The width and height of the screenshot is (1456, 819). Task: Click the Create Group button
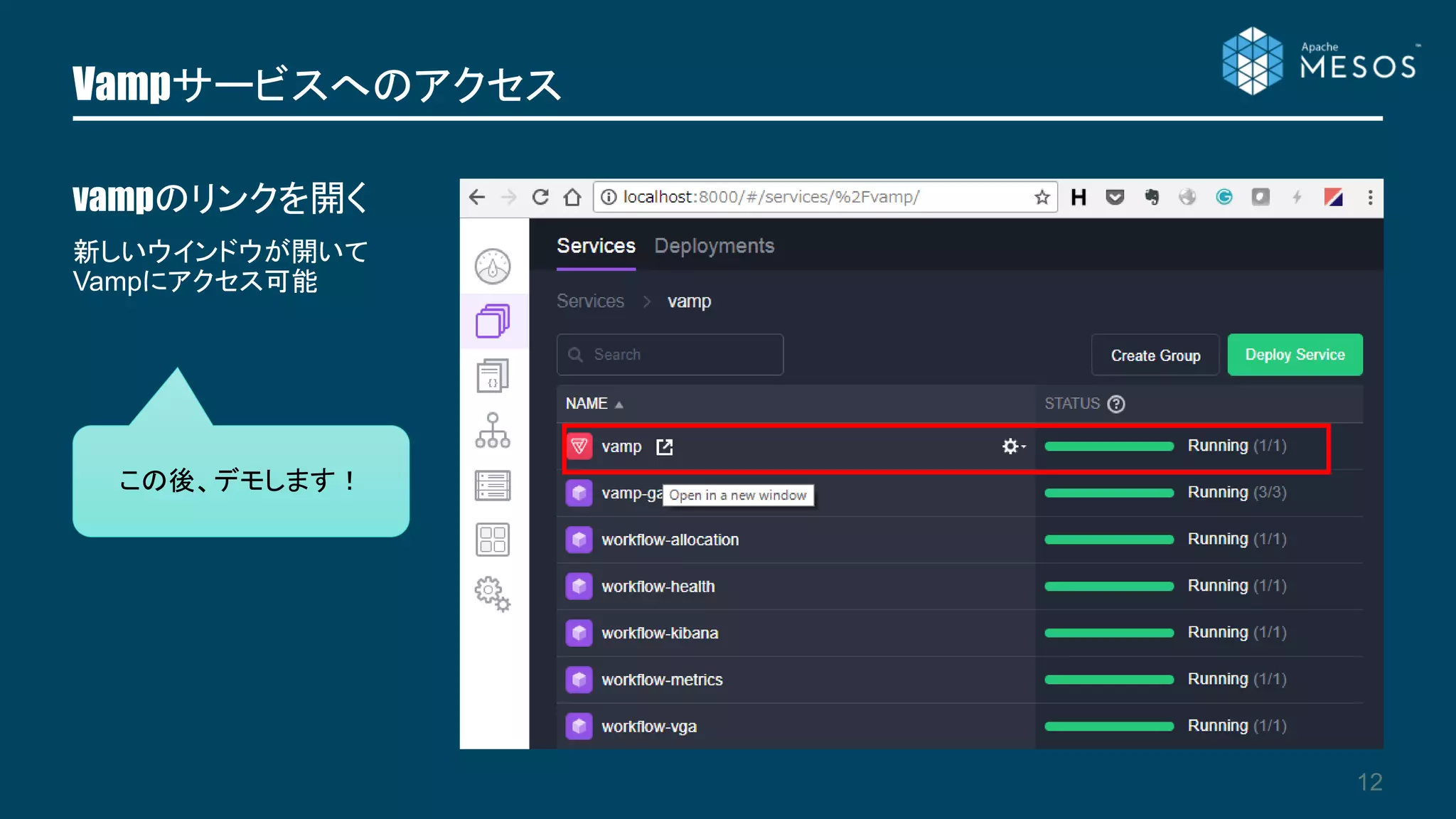pos(1155,355)
